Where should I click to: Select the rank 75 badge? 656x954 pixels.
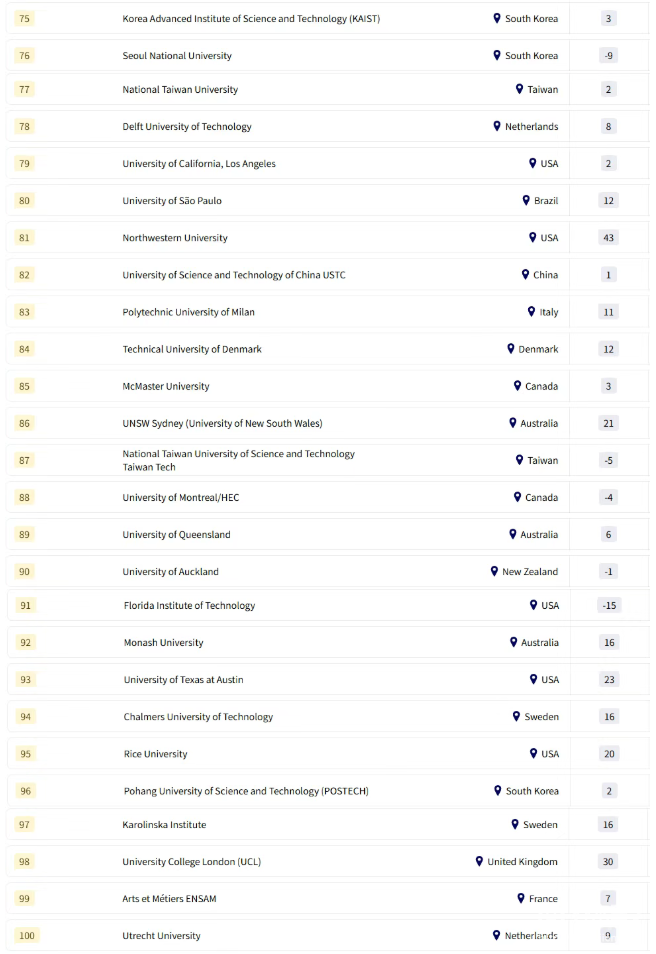click(x=24, y=19)
